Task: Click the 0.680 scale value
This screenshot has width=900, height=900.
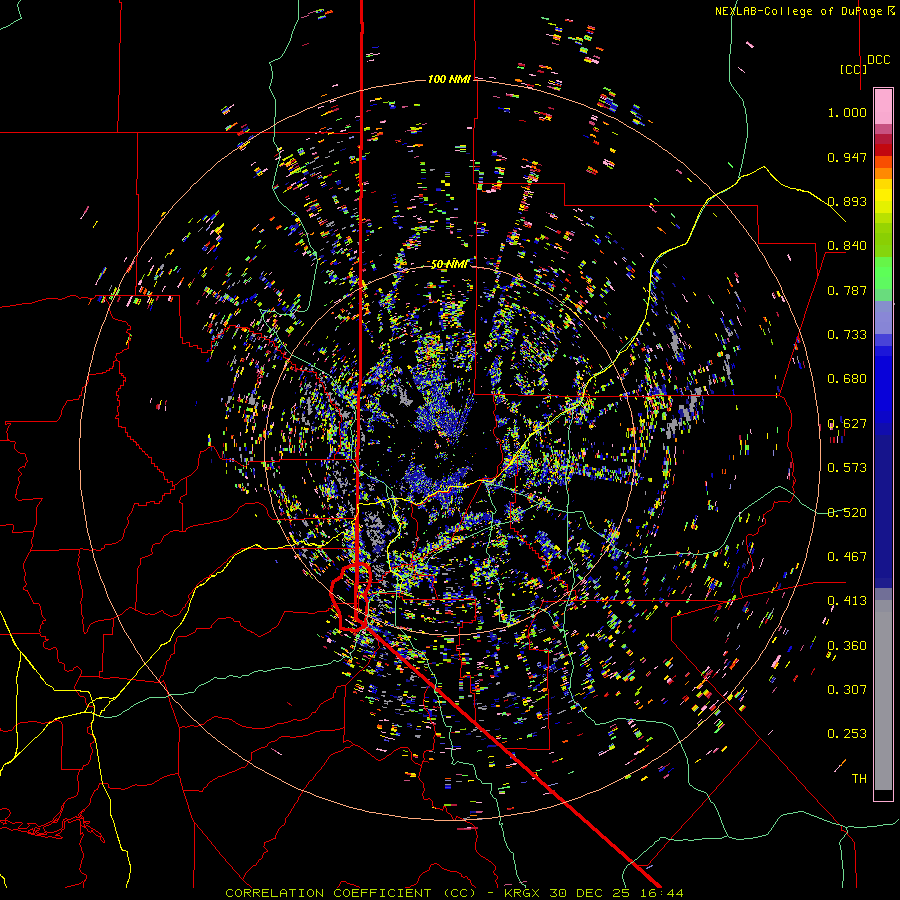Action: (x=847, y=379)
